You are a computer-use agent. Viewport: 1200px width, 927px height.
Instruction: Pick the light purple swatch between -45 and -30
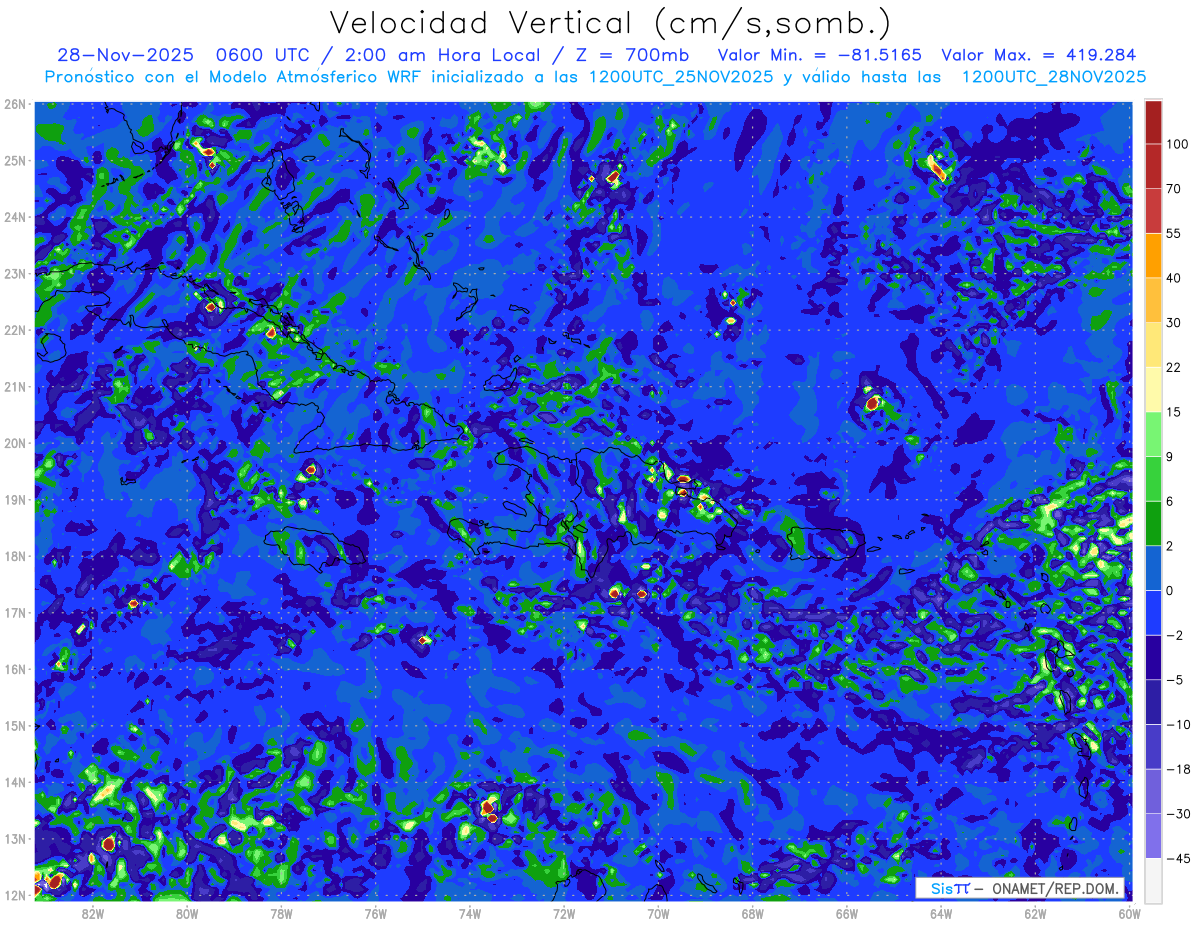[x=1153, y=836]
